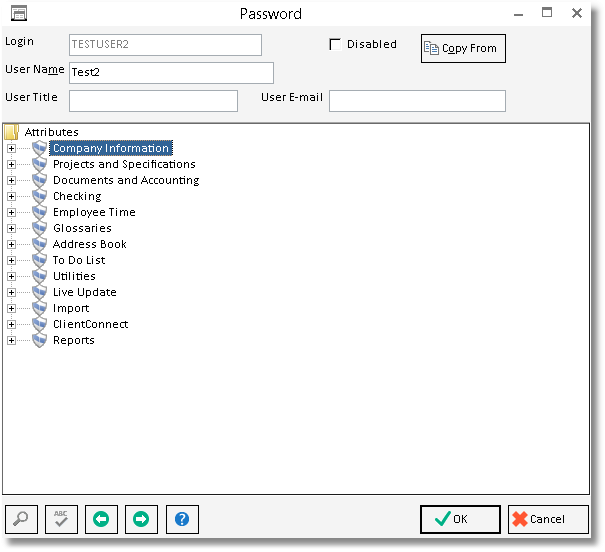
Task: Click the window icon in title bar
Action: (19, 14)
